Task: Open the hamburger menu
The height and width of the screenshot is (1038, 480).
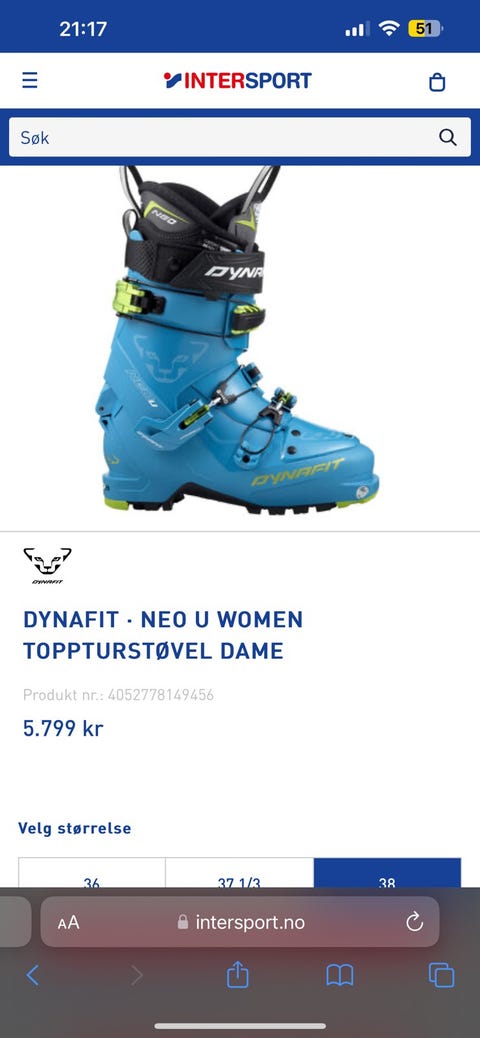Action: coord(30,81)
